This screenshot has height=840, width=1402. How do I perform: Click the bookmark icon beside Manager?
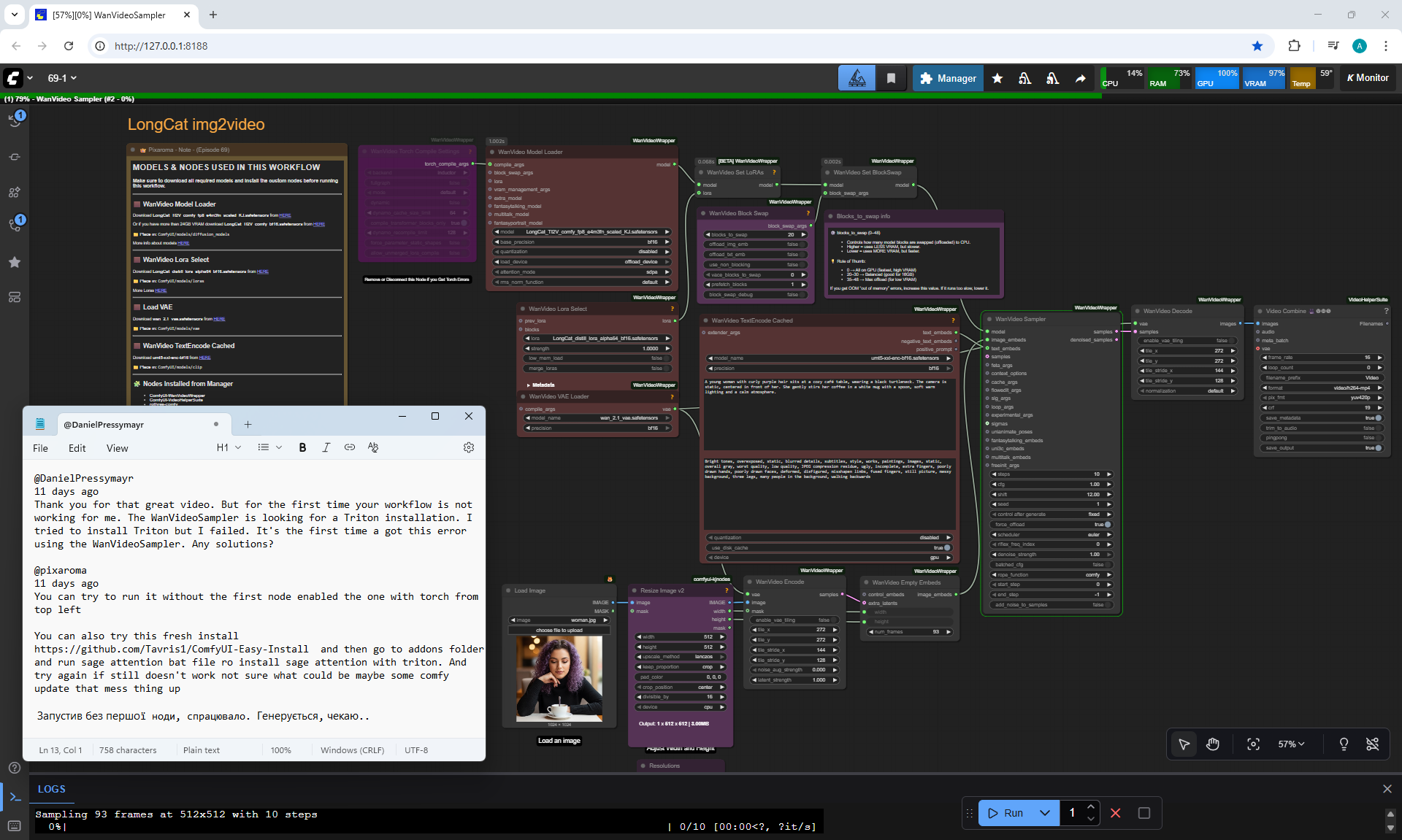pyautogui.click(x=891, y=78)
